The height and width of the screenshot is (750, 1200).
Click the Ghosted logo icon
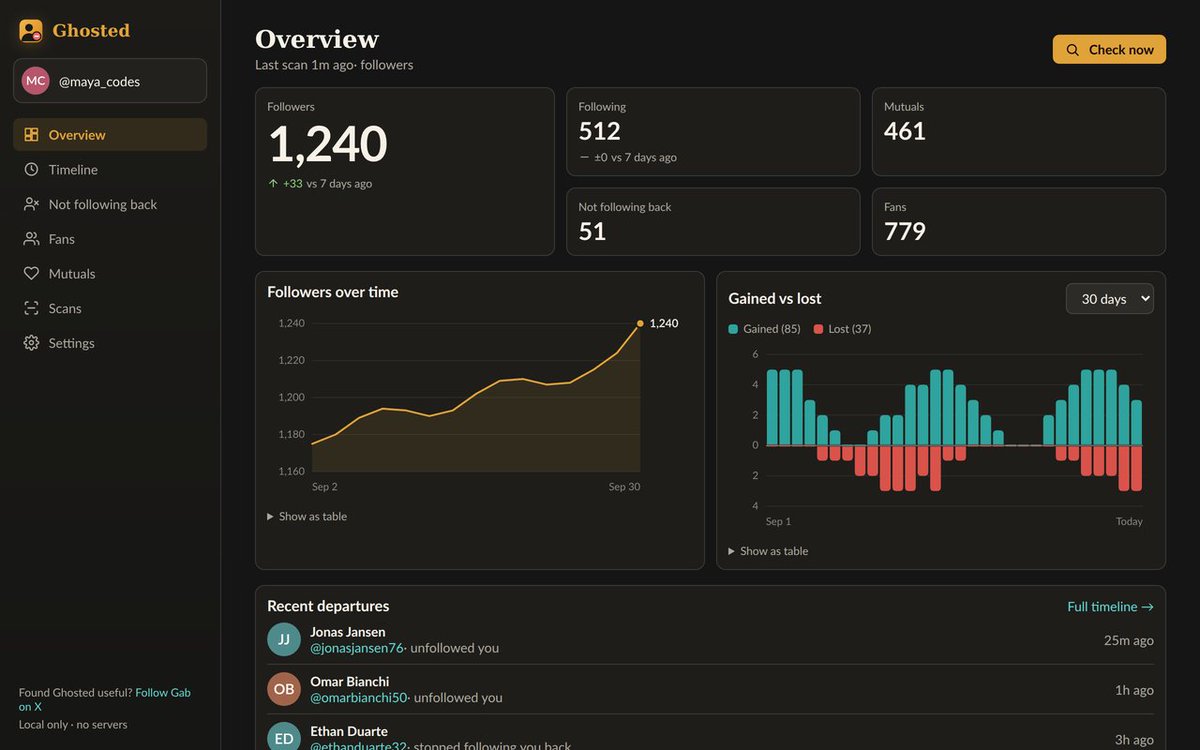coord(31,31)
